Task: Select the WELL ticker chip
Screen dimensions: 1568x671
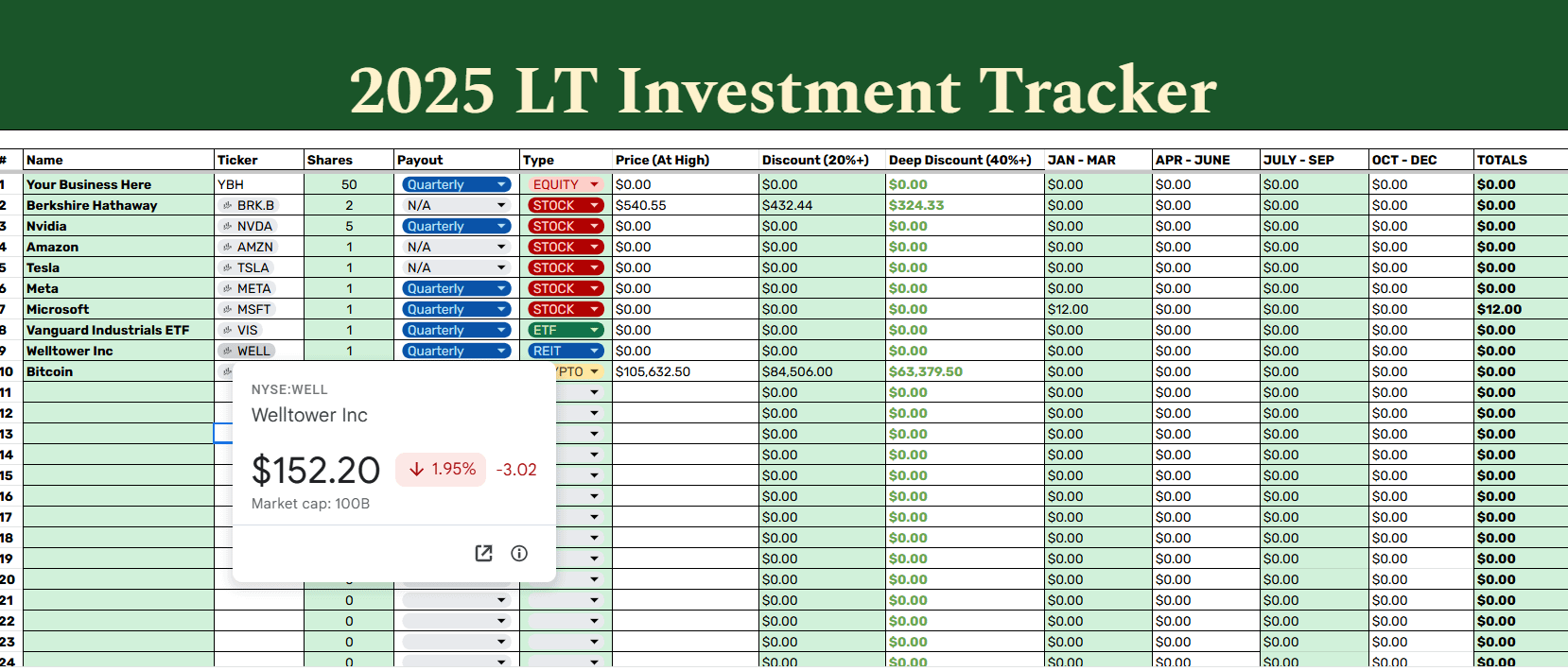Action: [247, 351]
